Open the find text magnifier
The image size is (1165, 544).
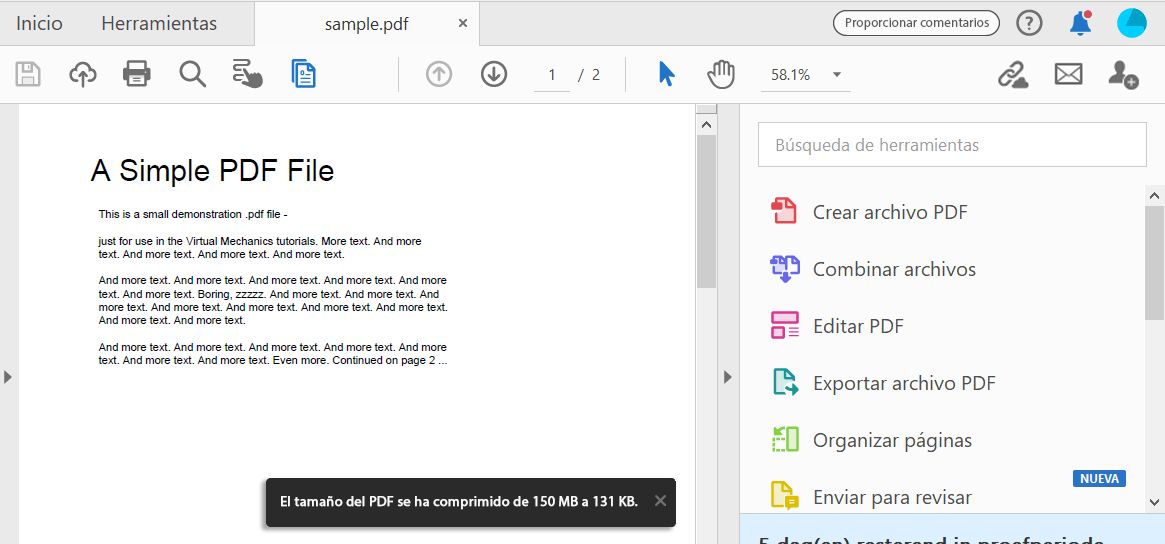192,74
